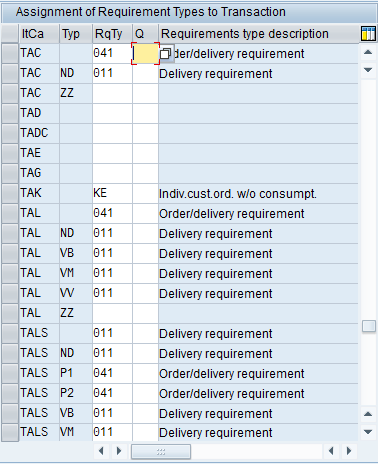Open the table column configuration icon
Image resolution: width=378 pixels, height=464 pixels.
pos(368,34)
